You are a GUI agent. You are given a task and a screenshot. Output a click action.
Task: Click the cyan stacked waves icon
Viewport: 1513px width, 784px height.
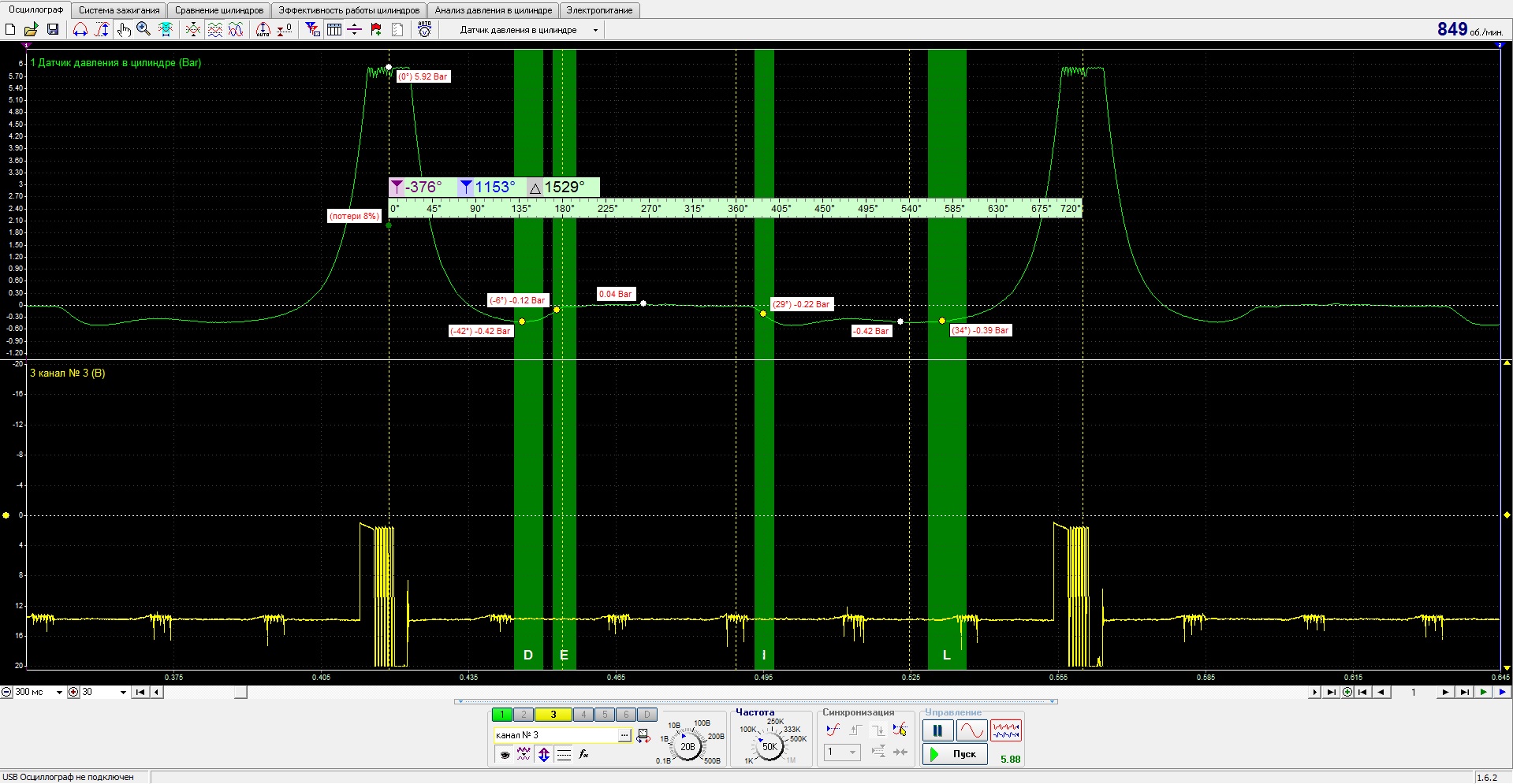point(166,30)
